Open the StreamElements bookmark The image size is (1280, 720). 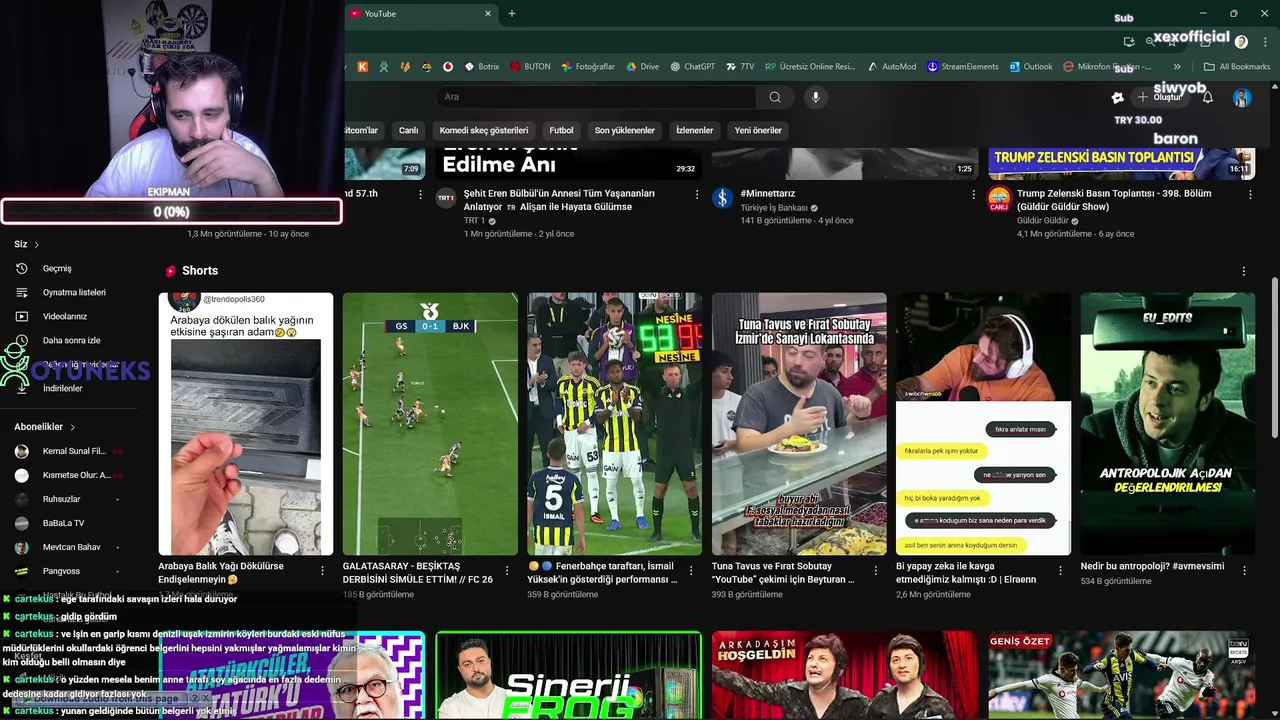pyautogui.click(x=962, y=67)
